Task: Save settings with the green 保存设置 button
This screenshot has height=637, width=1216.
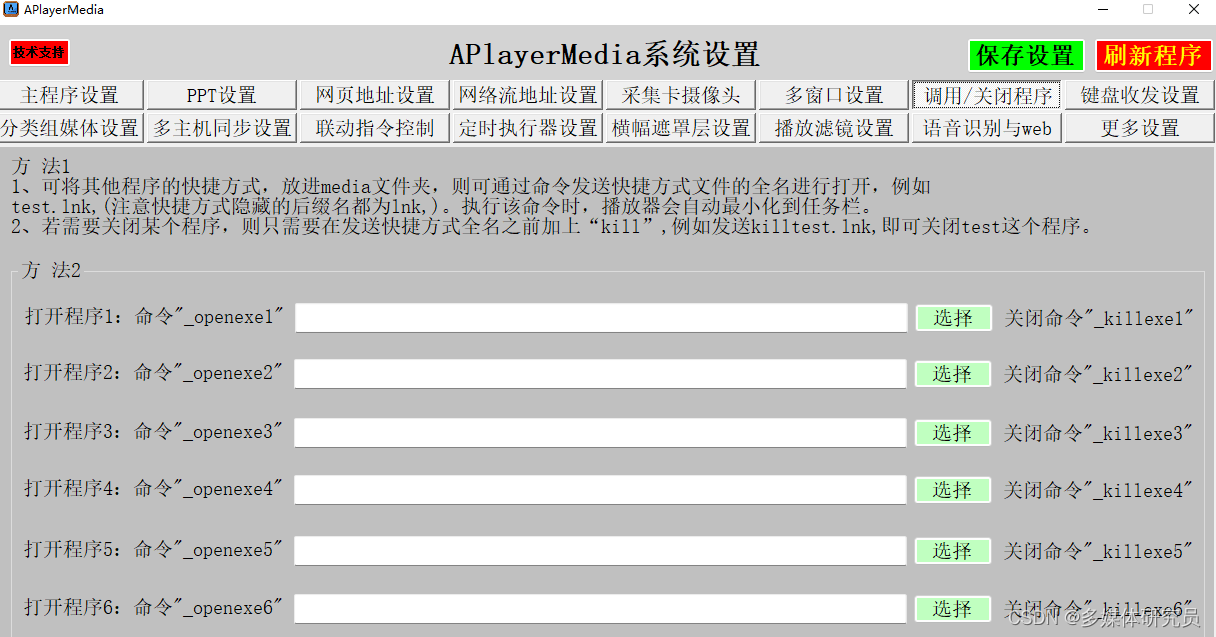Action: pyautogui.click(x=1026, y=55)
